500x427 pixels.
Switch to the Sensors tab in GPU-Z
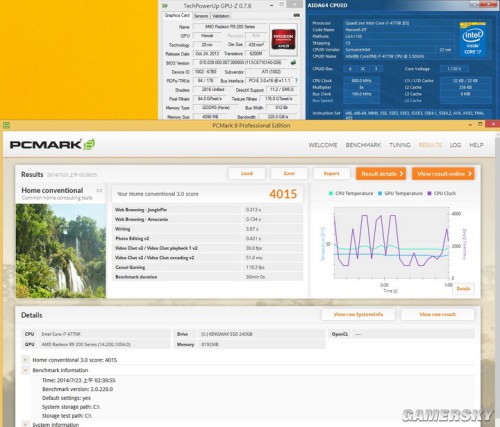[201, 16]
